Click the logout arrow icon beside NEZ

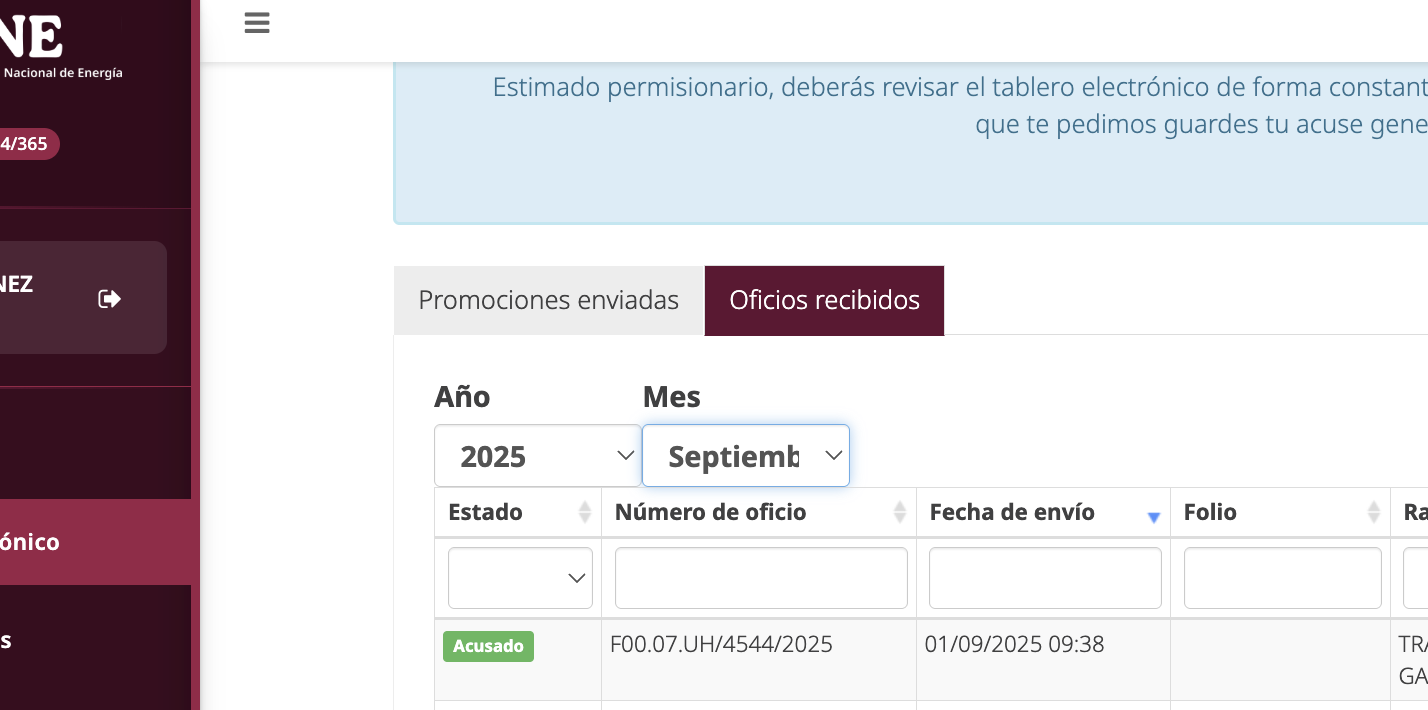click(x=110, y=297)
